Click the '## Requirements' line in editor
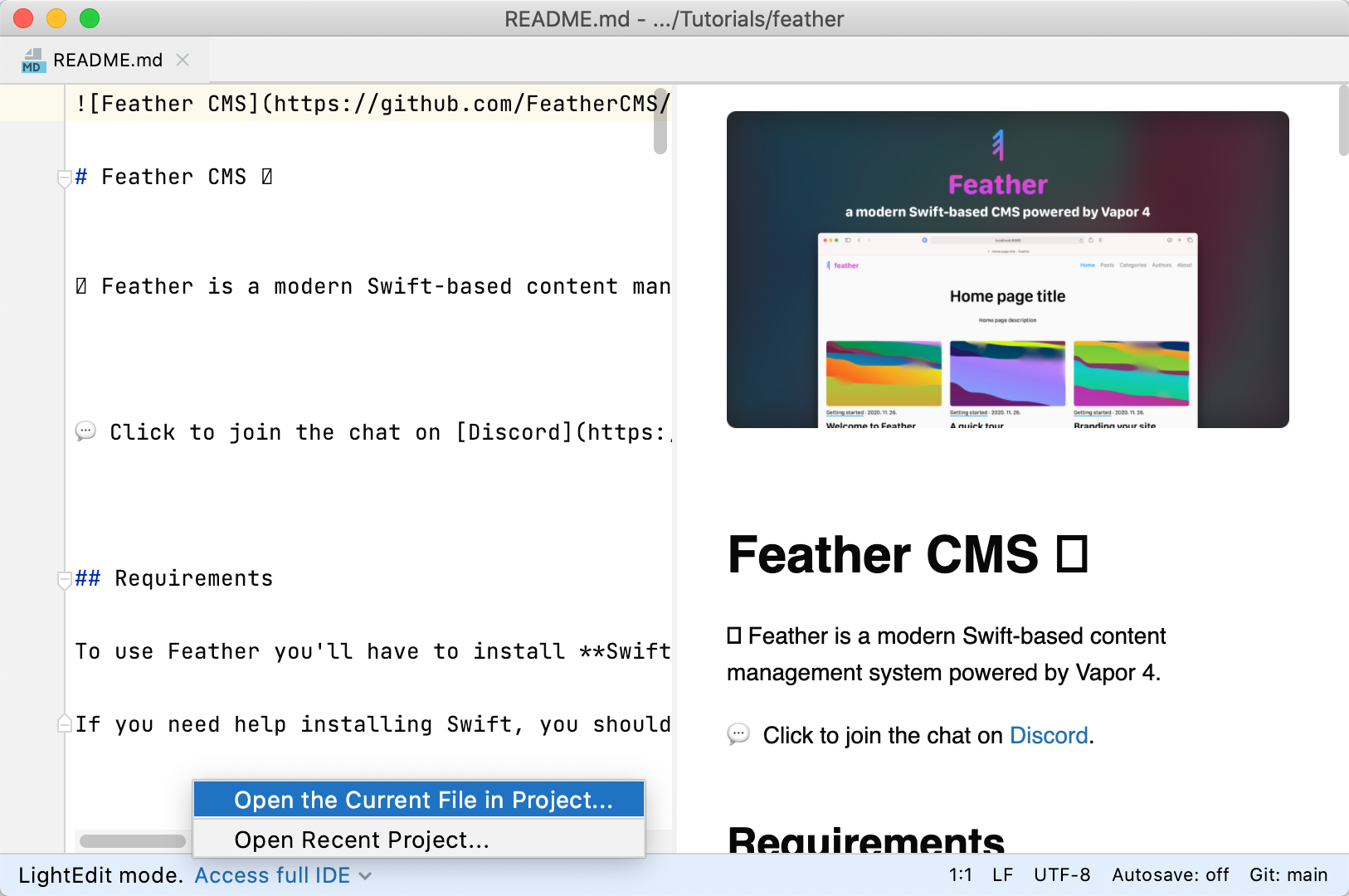The height and width of the screenshot is (896, 1349). click(174, 578)
